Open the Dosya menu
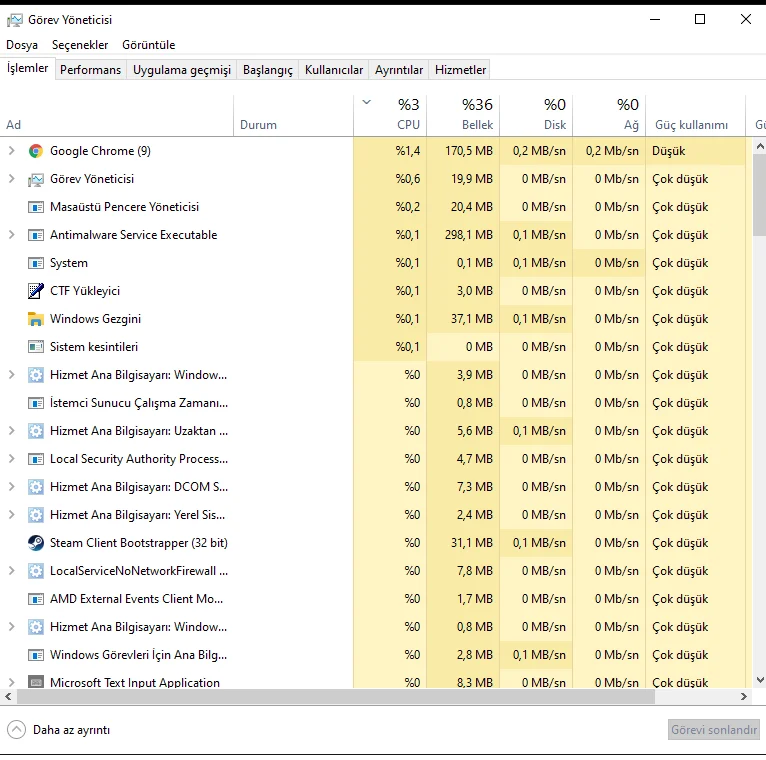Image resolution: width=766 pixels, height=760 pixels. point(22,45)
